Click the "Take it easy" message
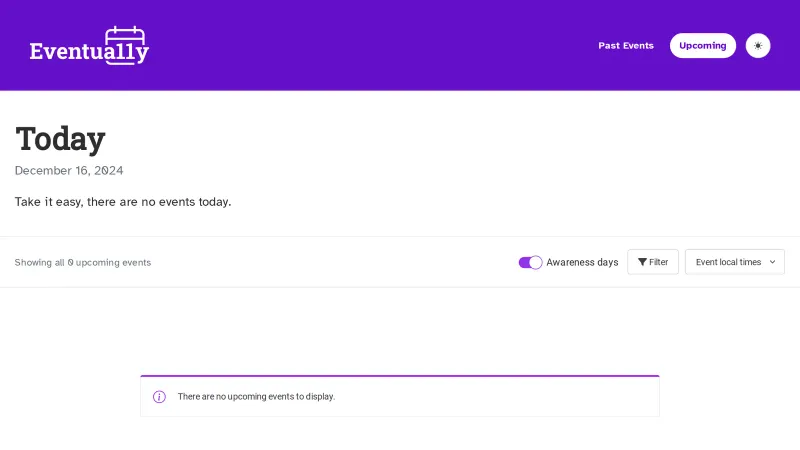Viewport: 800px width, 450px height. coord(123,202)
